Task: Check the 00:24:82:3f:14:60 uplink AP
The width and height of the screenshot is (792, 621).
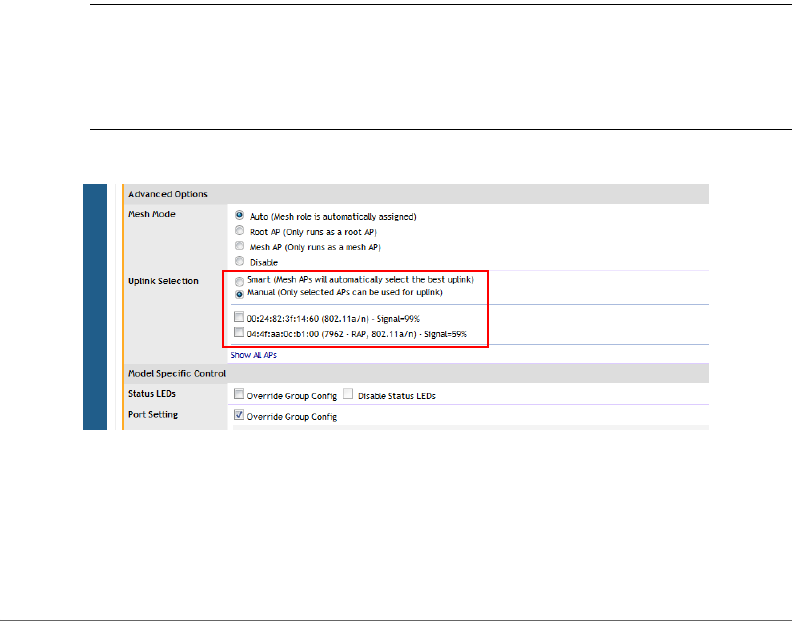Action: coord(239,317)
